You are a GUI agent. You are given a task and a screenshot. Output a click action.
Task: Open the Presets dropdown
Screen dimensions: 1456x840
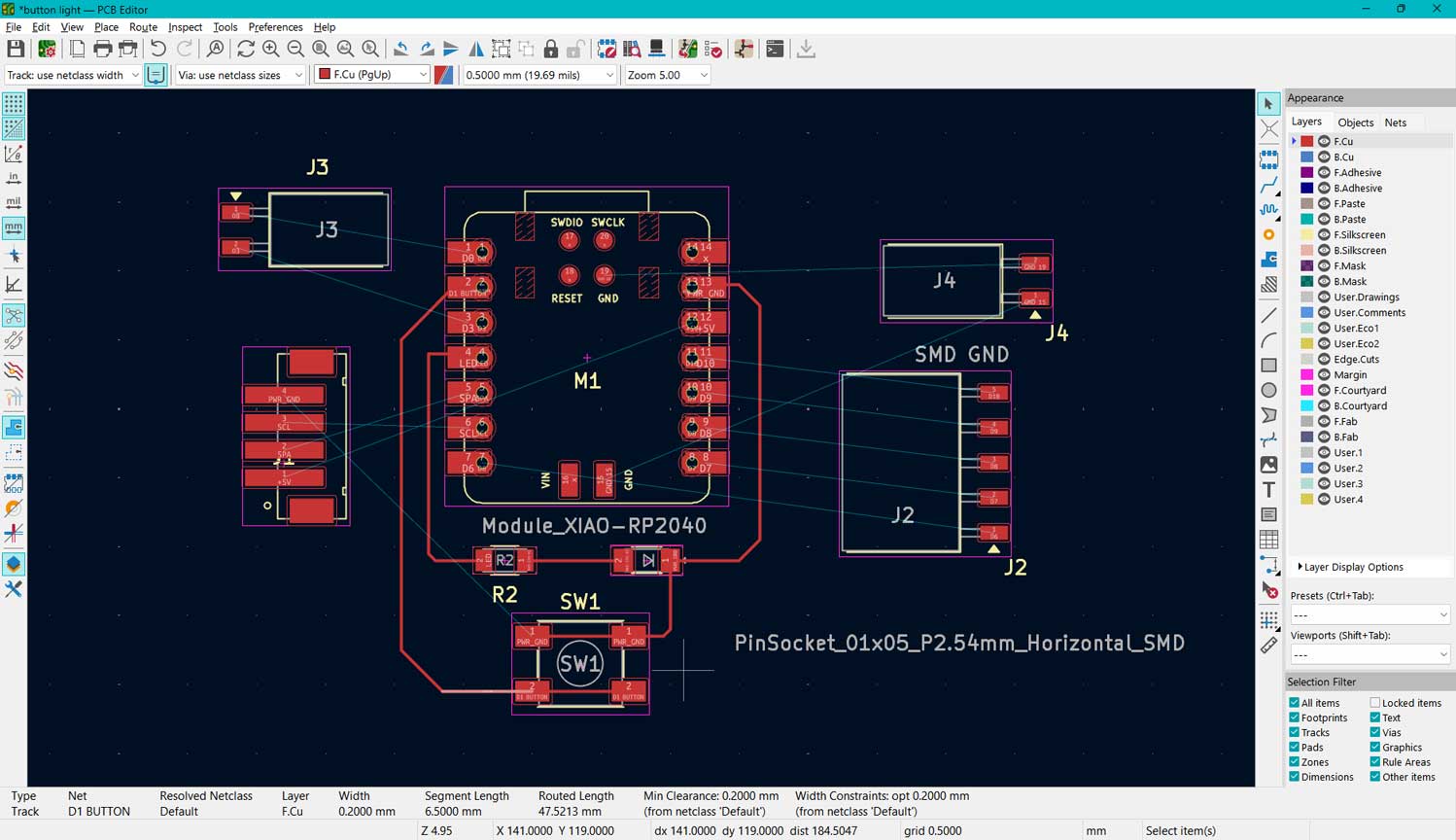(x=1369, y=615)
